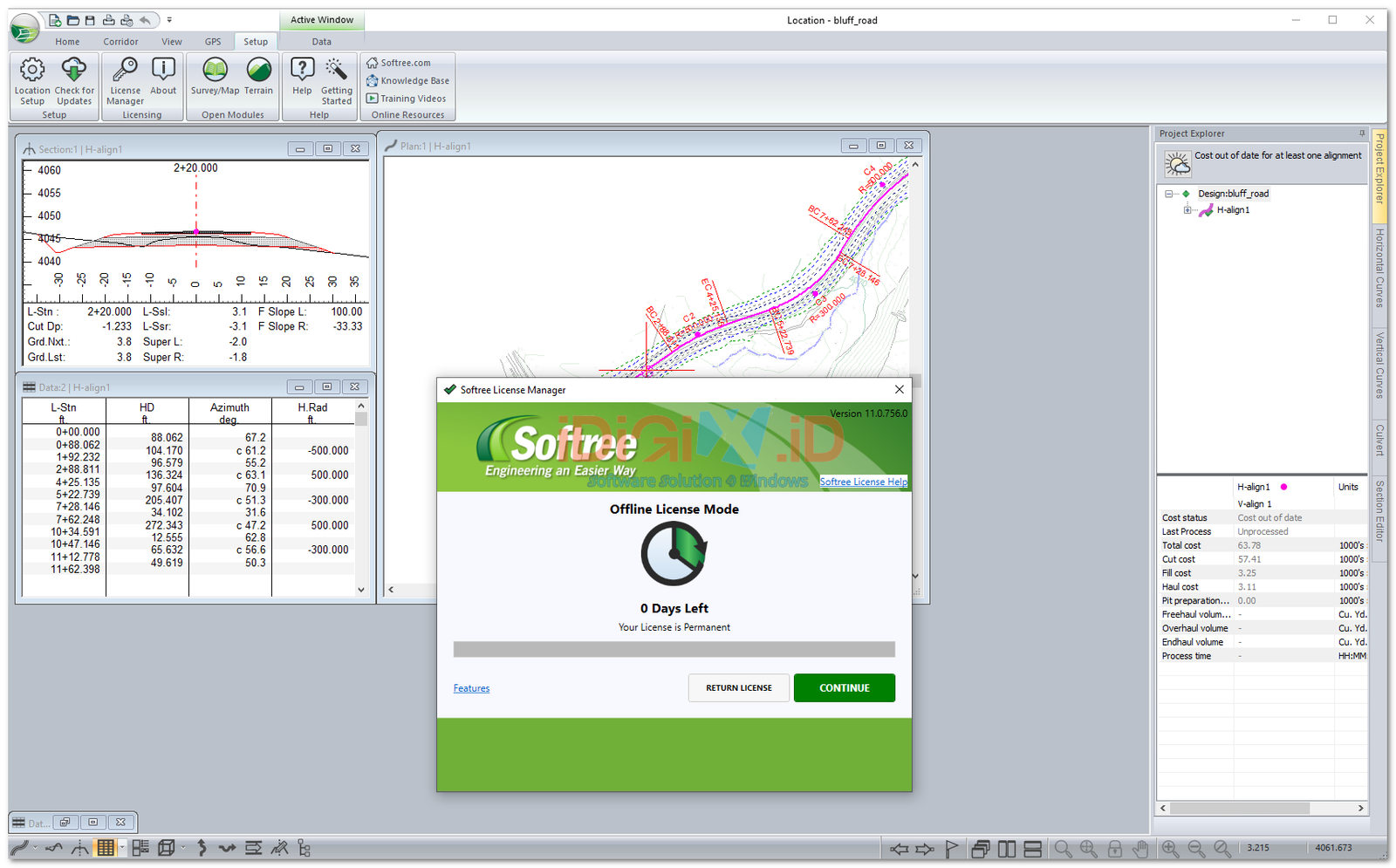Click the RETURN LICENSE button
1396x868 pixels.
(738, 687)
